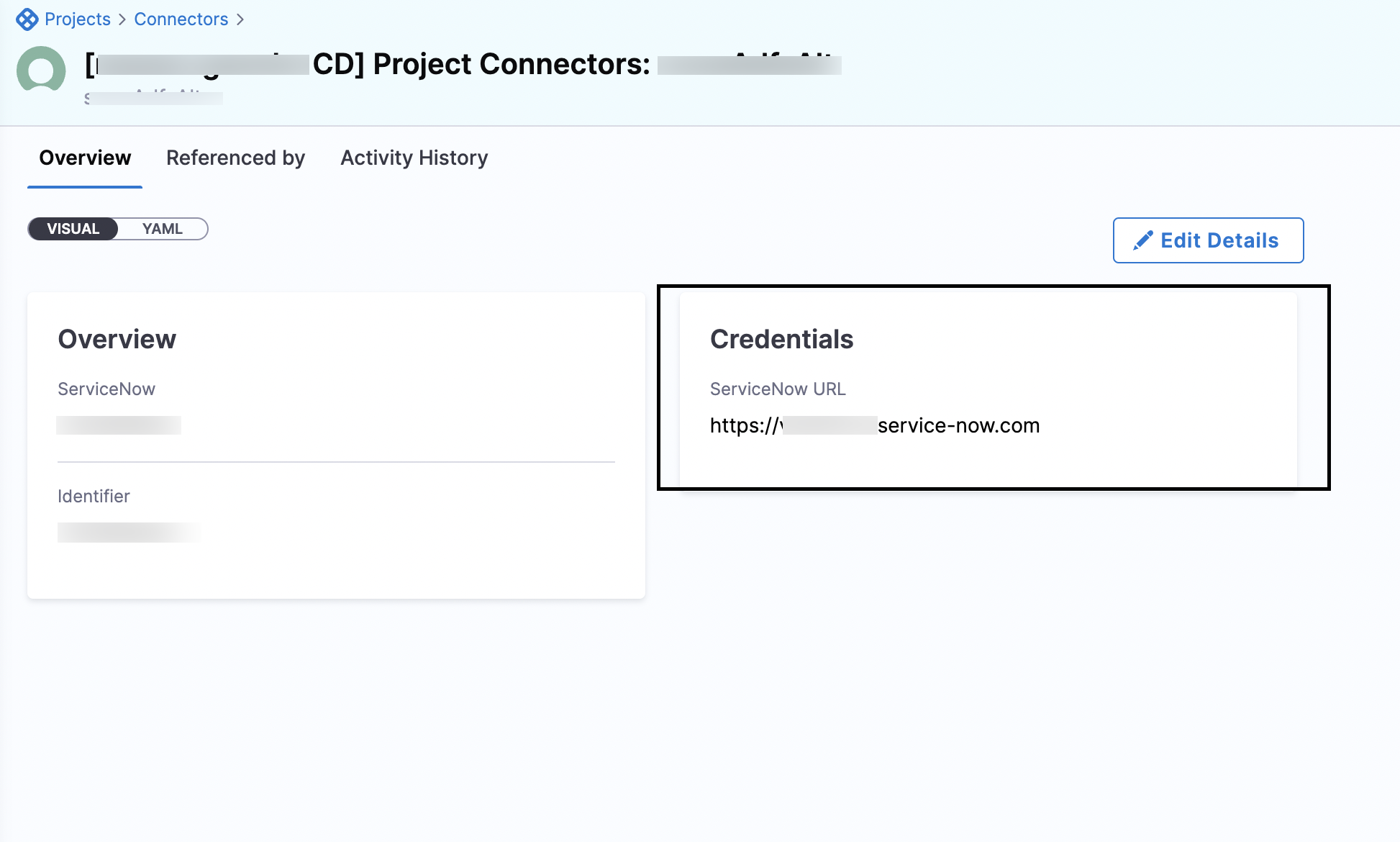Click the ServiceNow URL label
1400x842 pixels.
tap(778, 389)
